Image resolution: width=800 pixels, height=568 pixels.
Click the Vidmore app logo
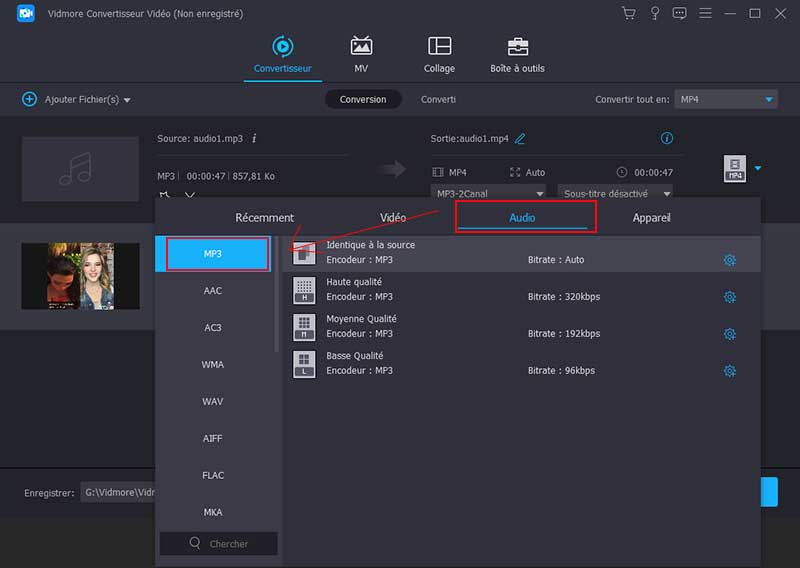[26, 13]
